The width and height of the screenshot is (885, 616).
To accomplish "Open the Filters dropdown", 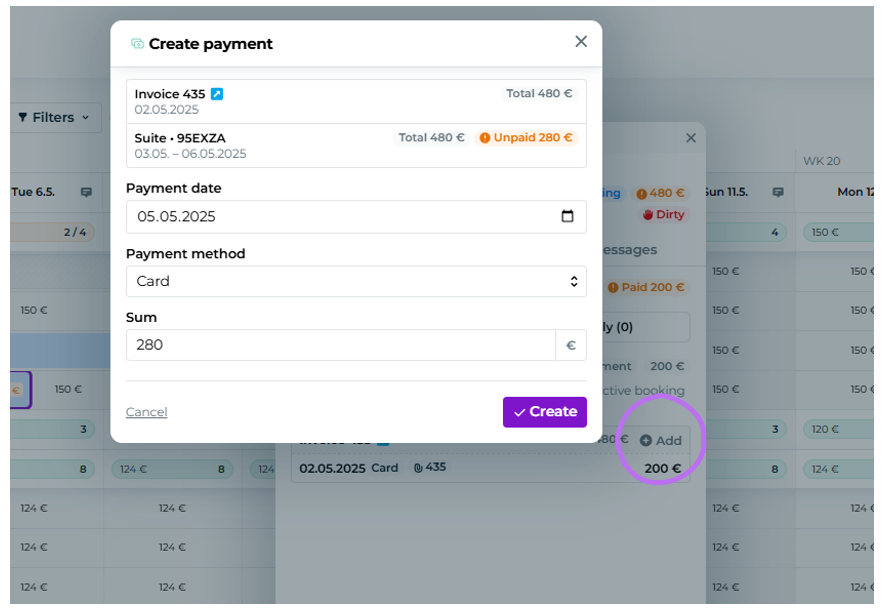I will click(x=55, y=117).
